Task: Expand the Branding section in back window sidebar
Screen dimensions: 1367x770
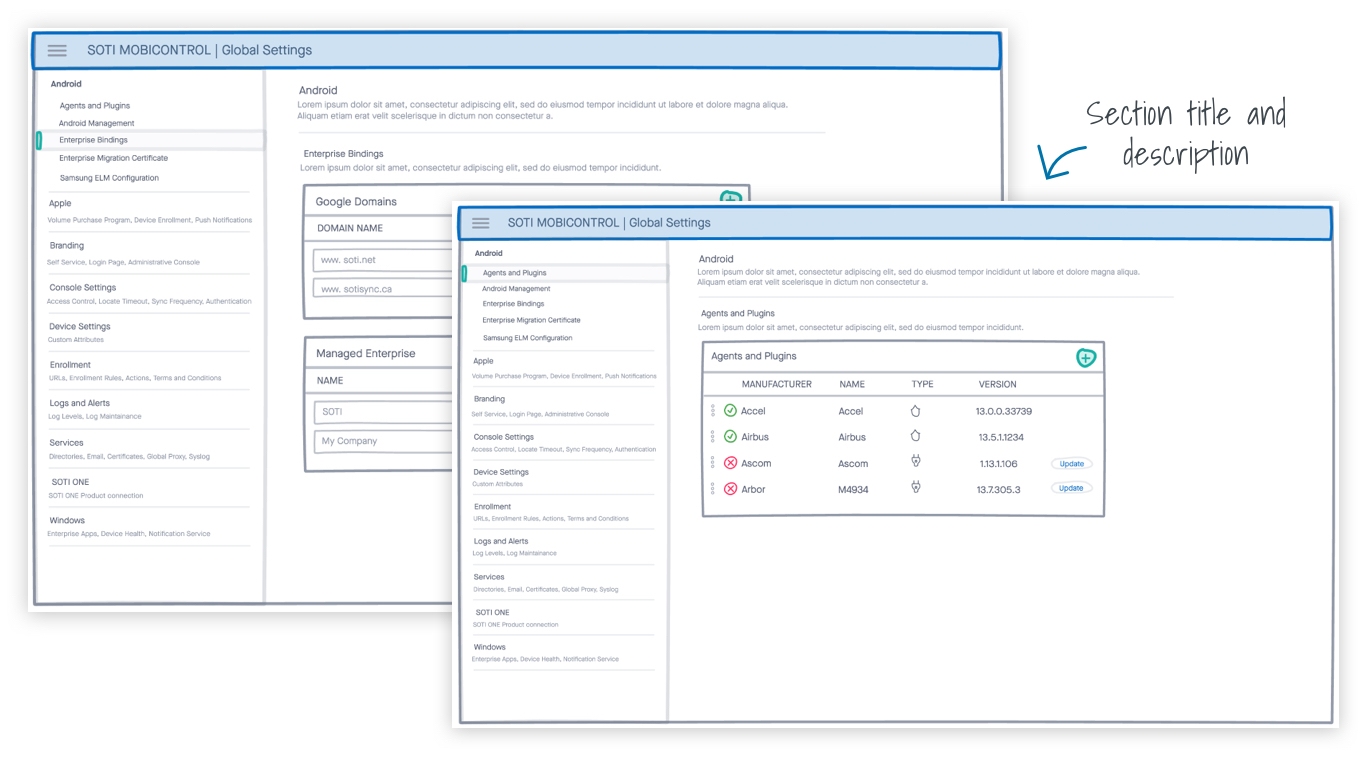Action: pyautogui.click(x=67, y=245)
